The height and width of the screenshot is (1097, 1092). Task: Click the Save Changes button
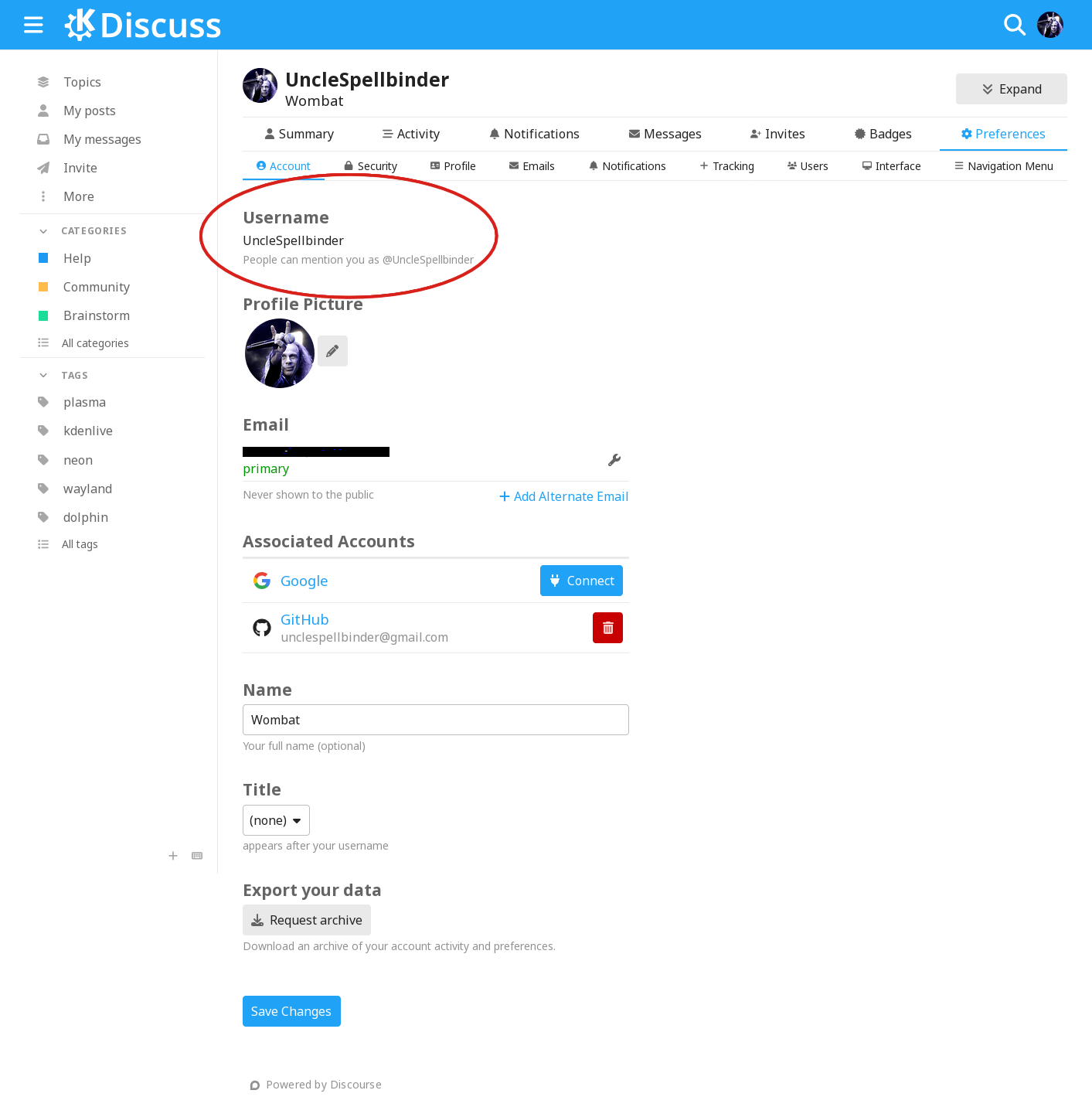point(291,1011)
